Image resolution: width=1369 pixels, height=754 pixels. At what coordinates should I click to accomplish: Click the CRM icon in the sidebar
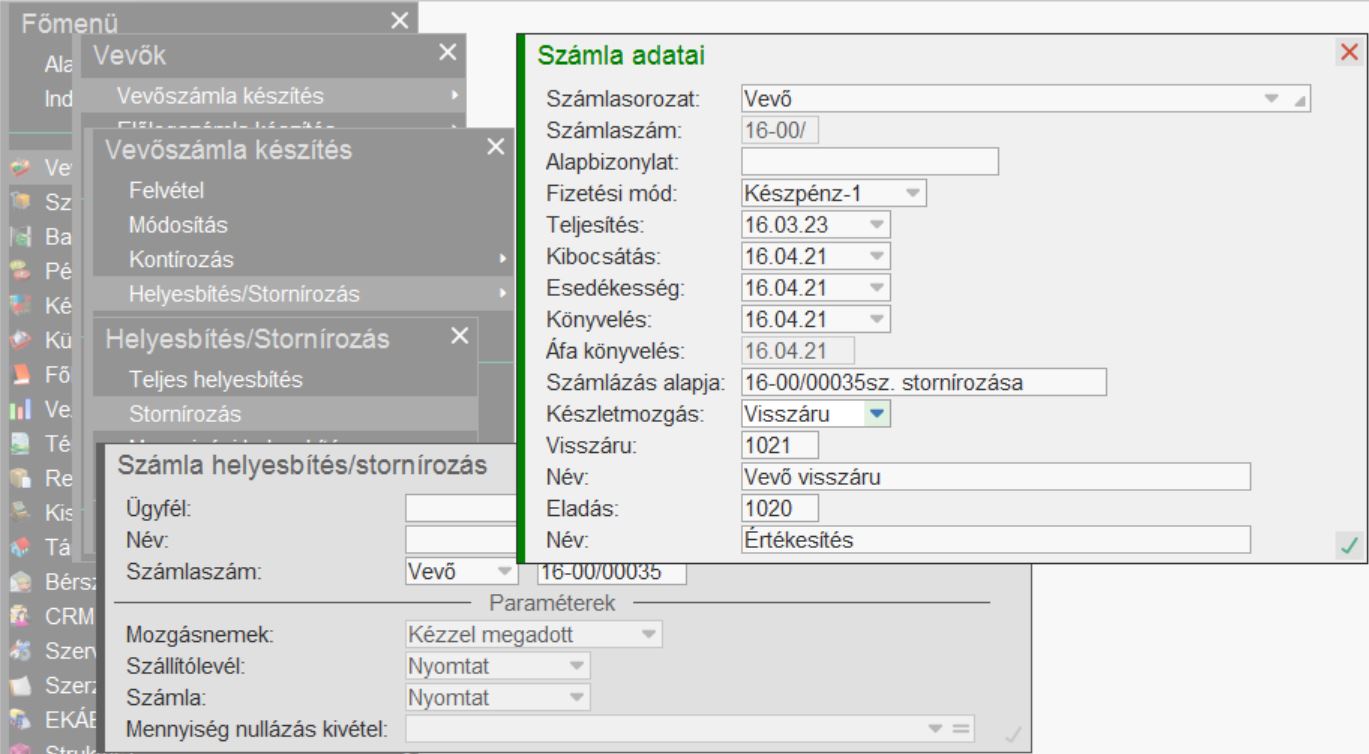click(x=19, y=617)
